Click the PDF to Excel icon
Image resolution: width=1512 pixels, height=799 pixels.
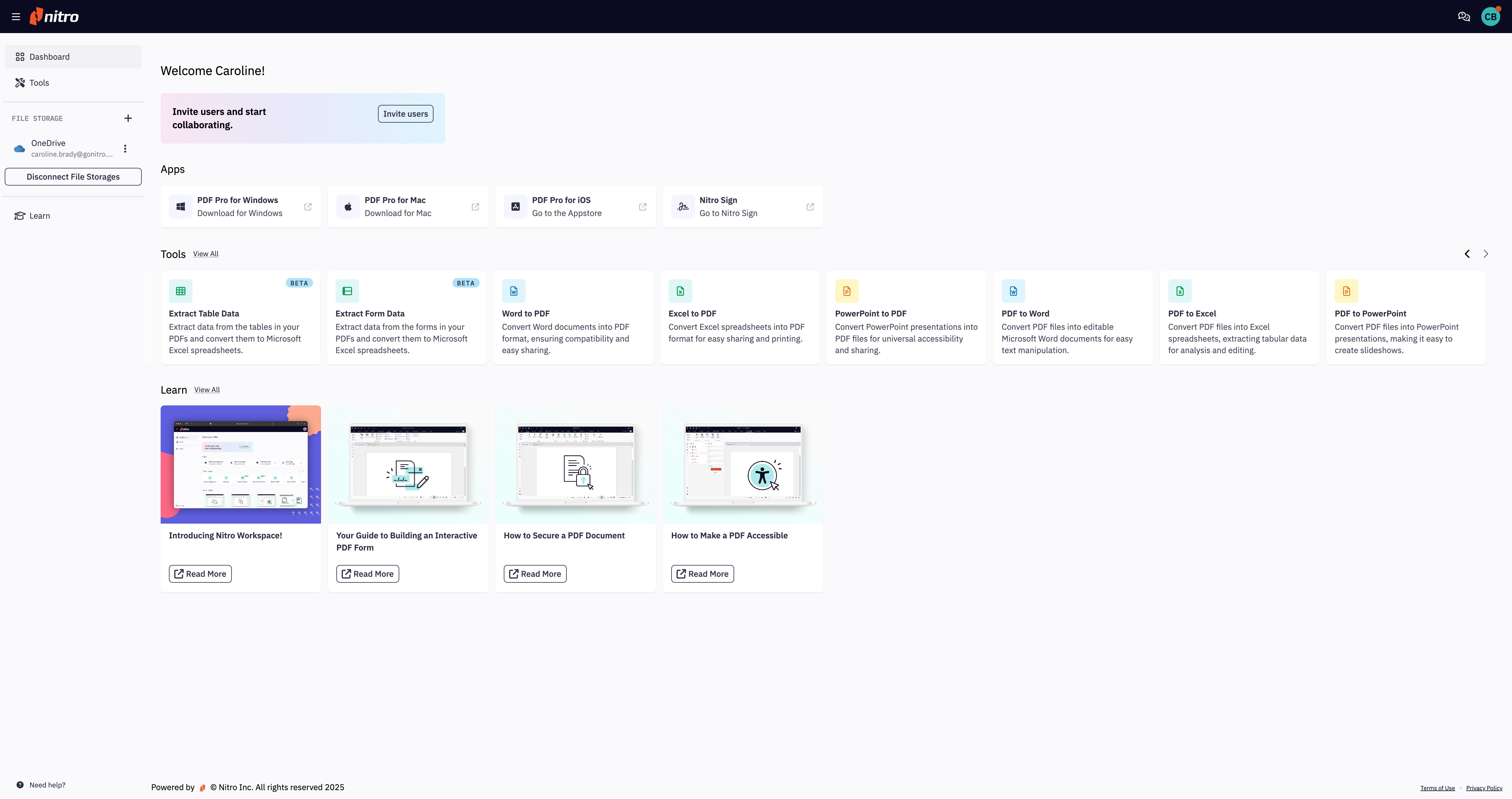(x=1180, y=291)
